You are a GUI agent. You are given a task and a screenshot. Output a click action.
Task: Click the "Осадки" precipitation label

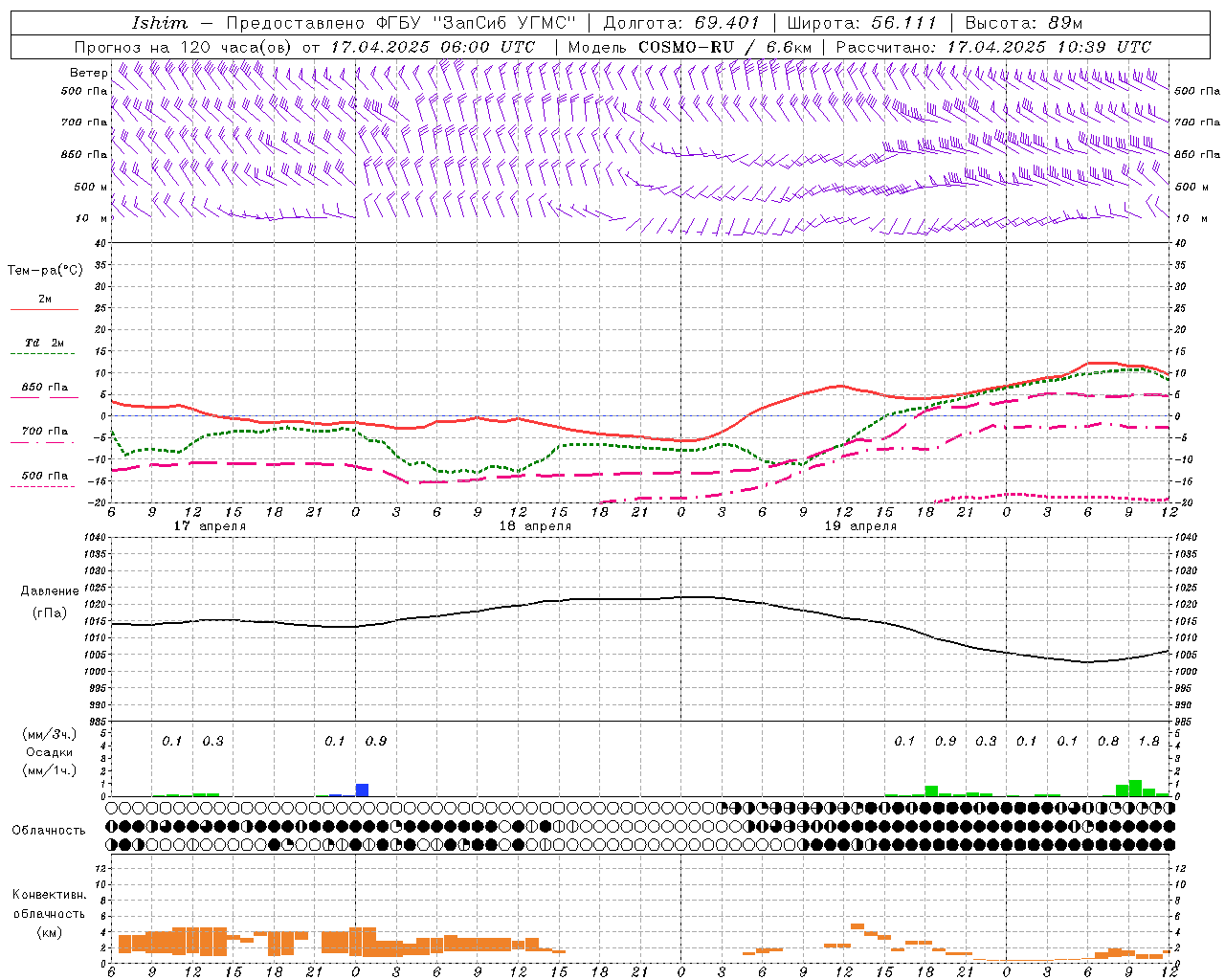pyautogui.click(x=49, y=752)
